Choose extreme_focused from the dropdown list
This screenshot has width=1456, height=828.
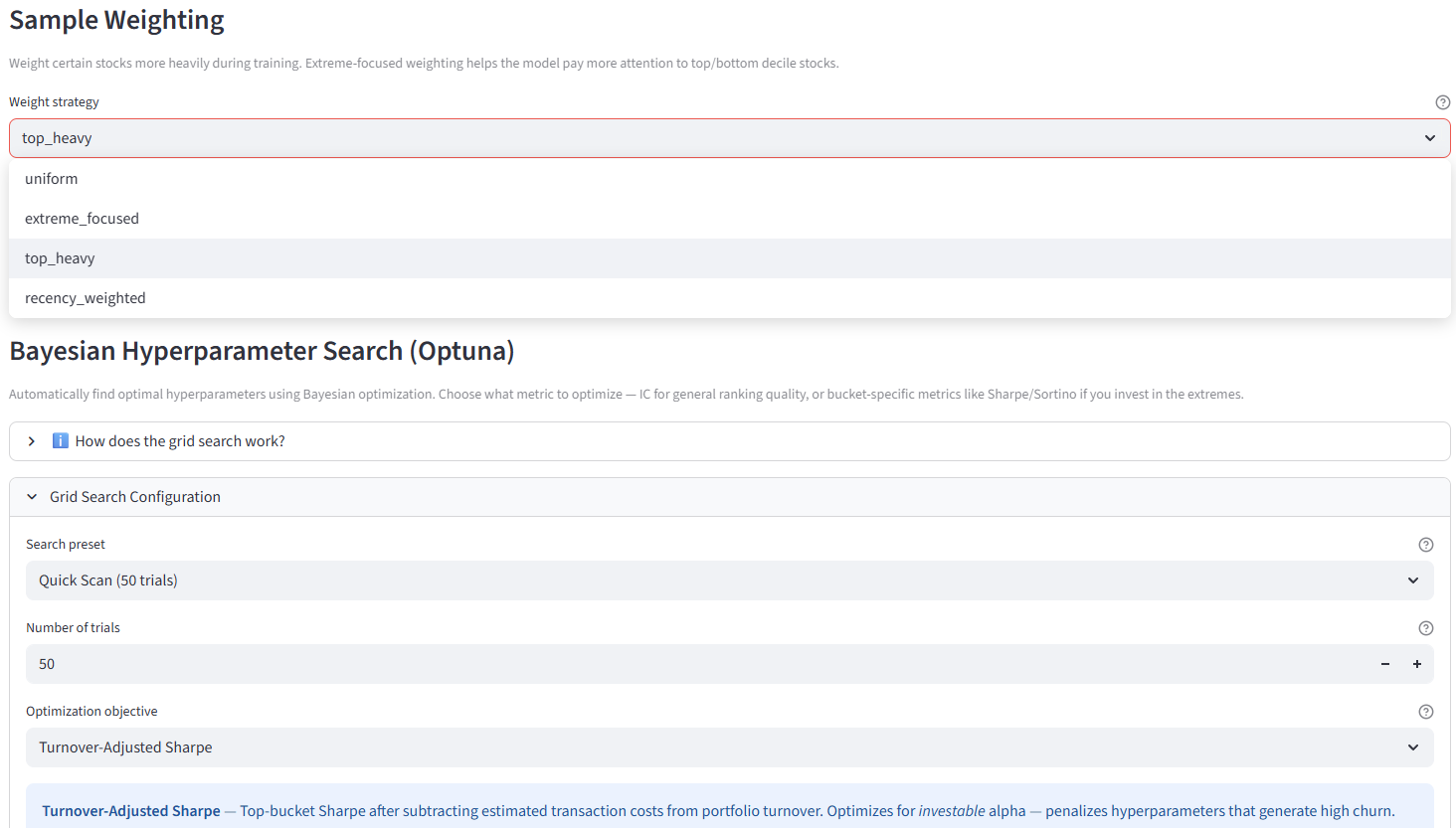tap(82, 219)
